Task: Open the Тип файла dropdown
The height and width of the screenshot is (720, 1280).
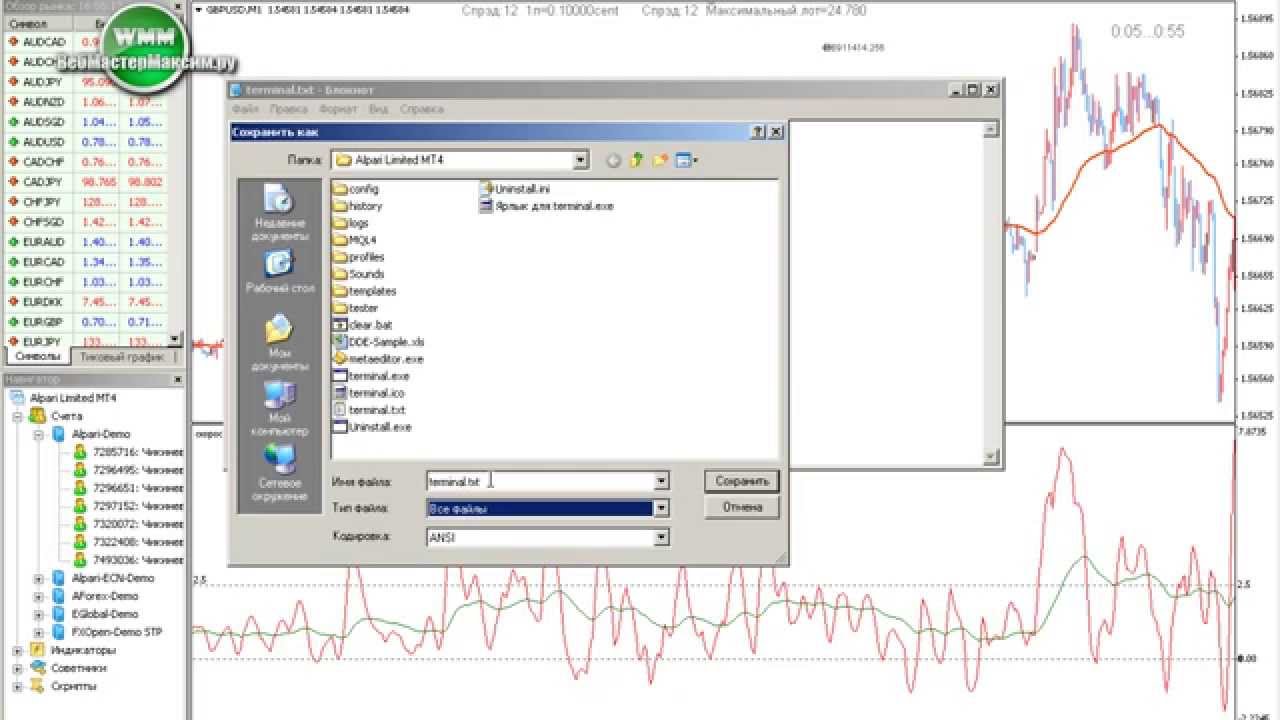Action: (661, 508)
